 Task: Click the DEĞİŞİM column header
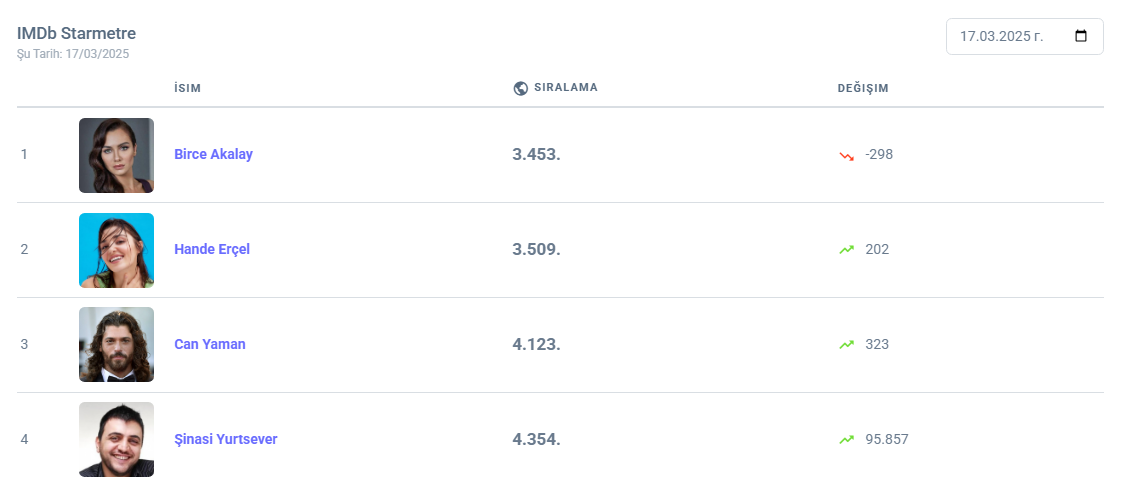click(x=863, y=88)
